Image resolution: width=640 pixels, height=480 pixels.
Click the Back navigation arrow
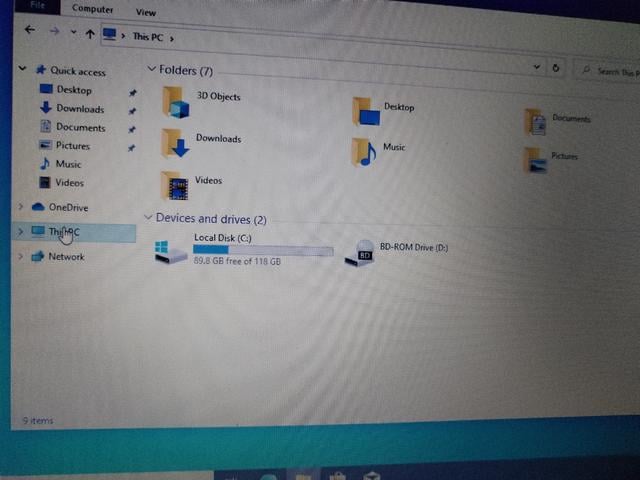click(x=29, y=29)
